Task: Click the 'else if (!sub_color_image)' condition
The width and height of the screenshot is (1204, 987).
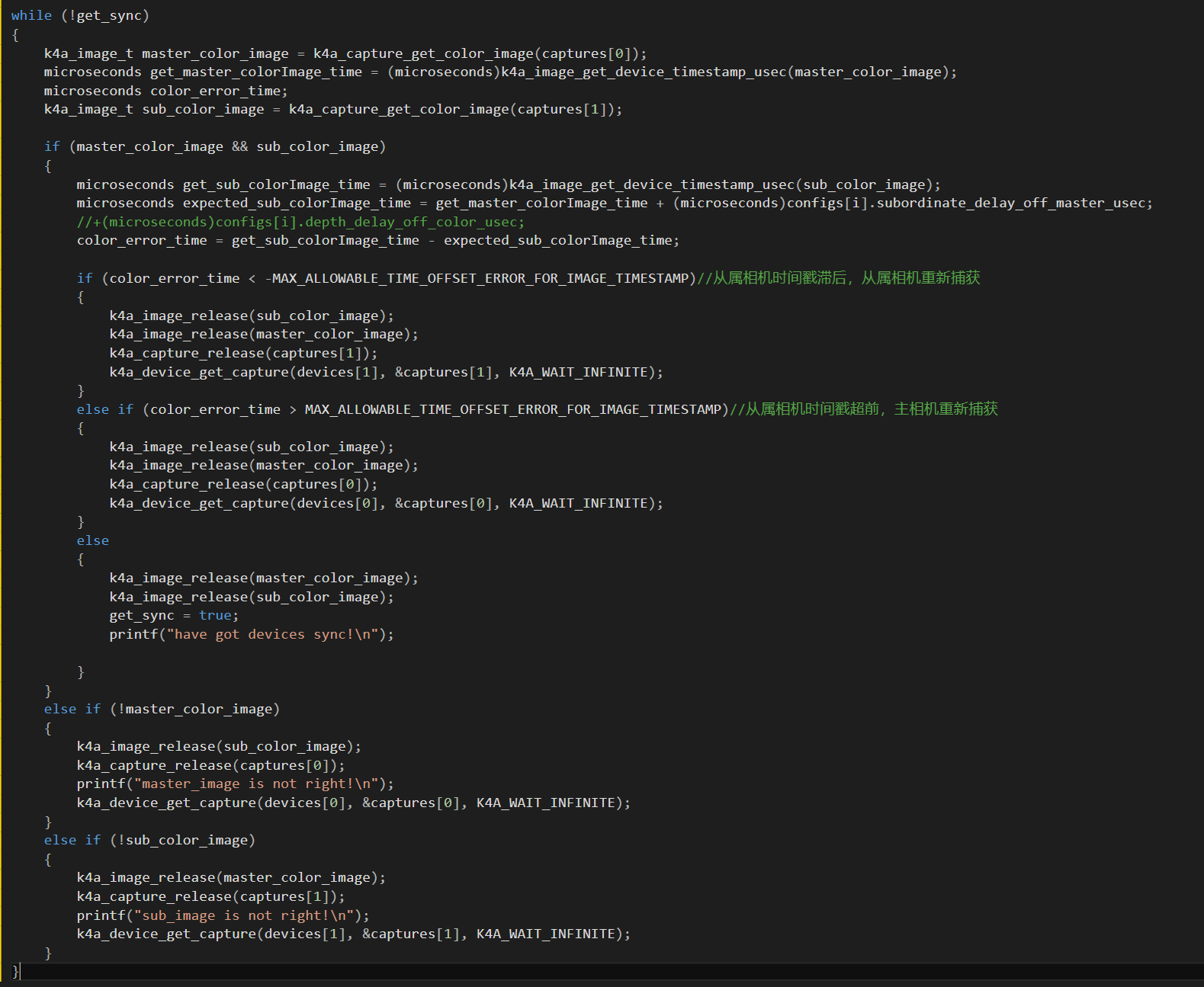Action: tap(149, 840)
